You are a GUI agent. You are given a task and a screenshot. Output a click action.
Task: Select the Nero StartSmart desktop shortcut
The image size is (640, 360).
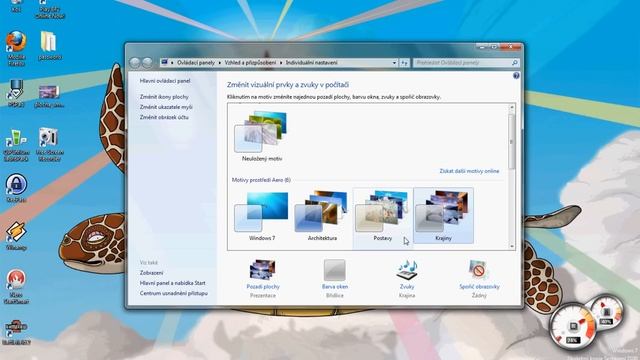point(16,287)
